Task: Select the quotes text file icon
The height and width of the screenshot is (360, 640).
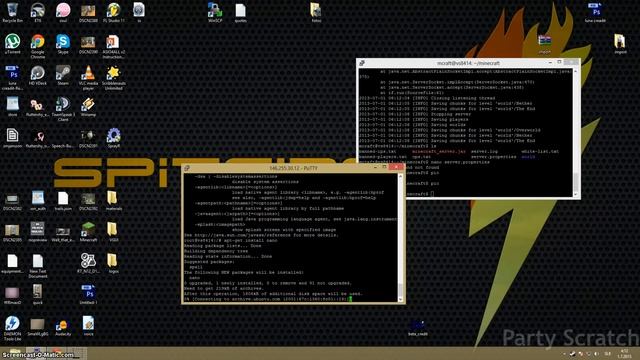Action: click(240, 13)
